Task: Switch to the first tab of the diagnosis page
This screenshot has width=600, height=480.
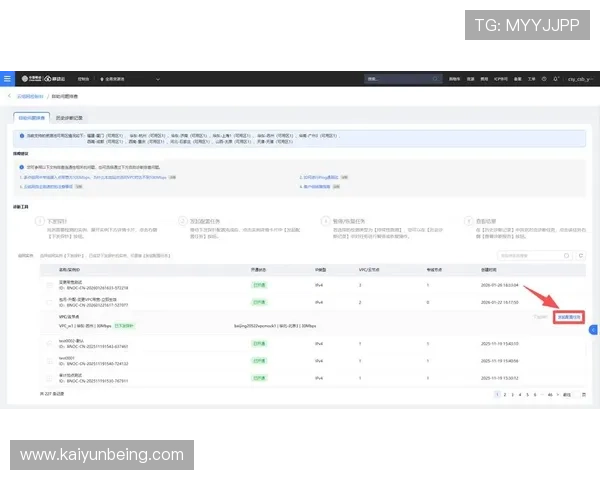Action: click(33, 117)
